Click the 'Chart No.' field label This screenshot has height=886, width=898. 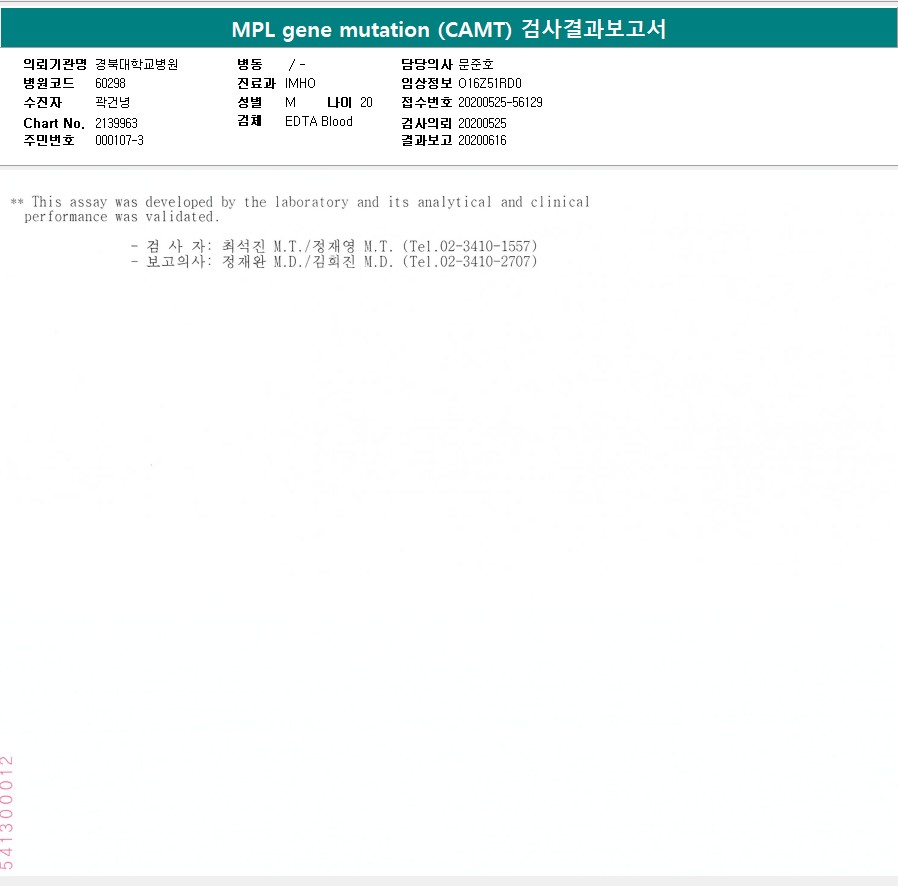[x=54, y=123]
